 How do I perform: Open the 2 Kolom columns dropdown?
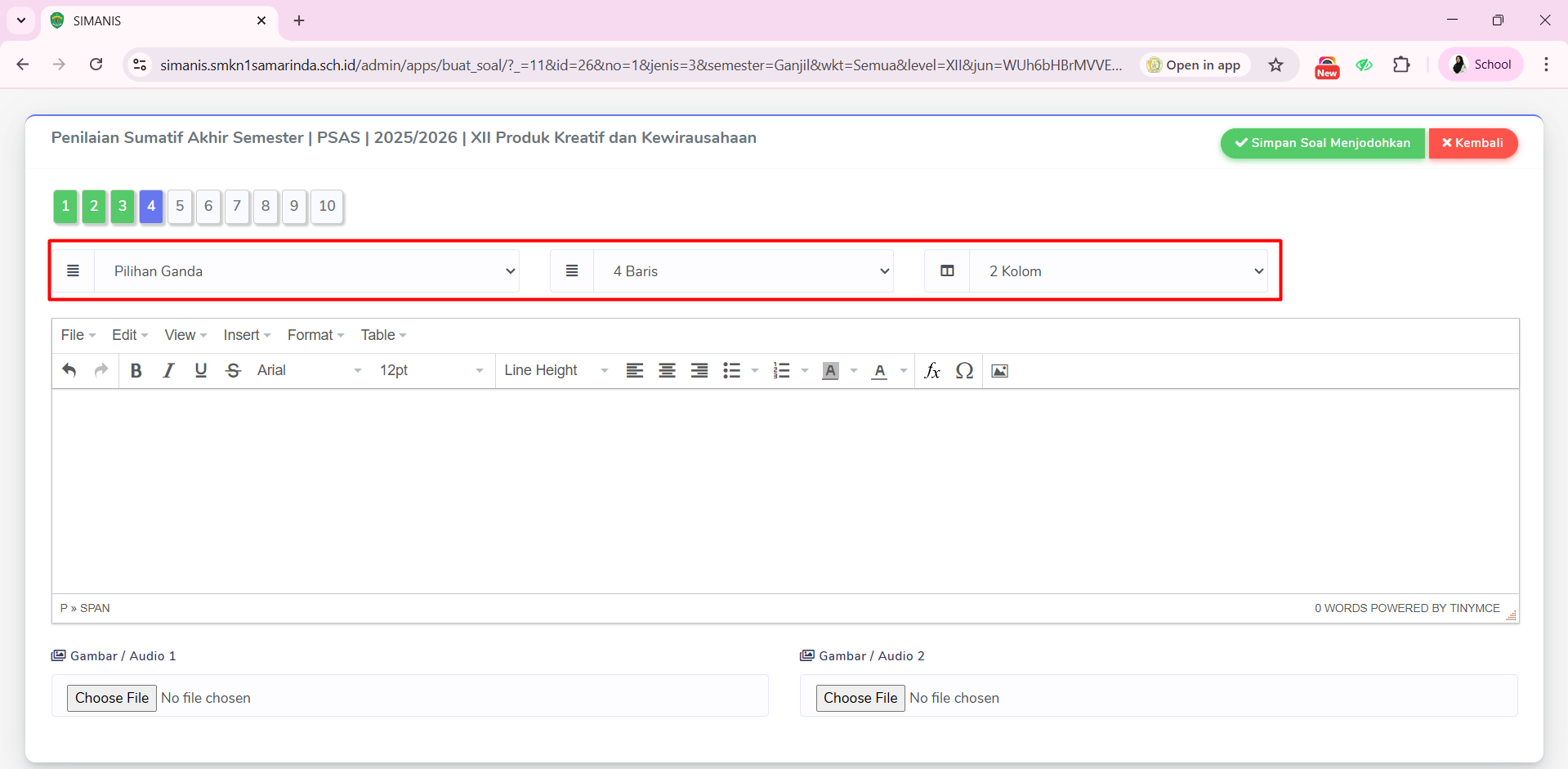1117,271
